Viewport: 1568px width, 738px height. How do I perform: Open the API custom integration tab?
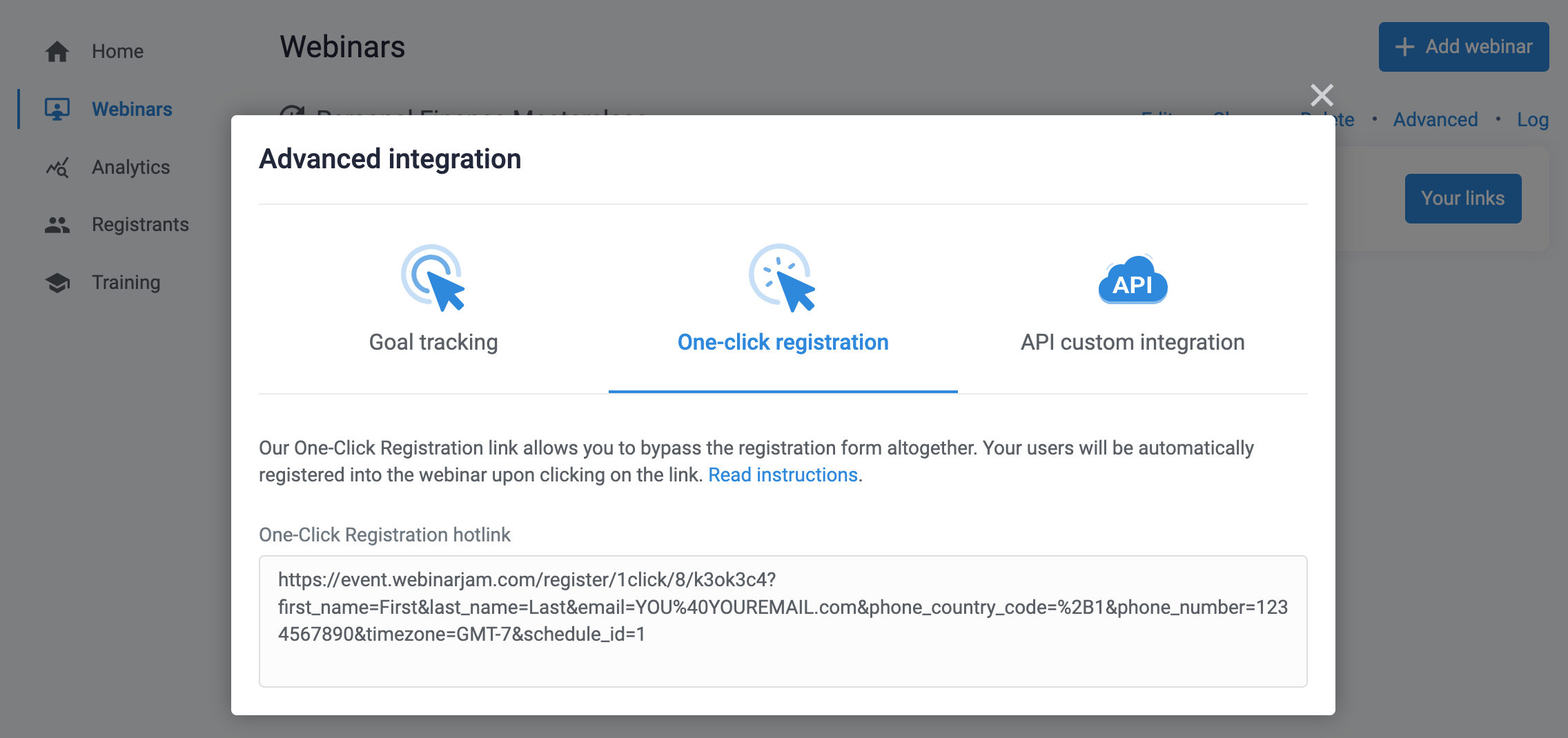coord(1132,342)
